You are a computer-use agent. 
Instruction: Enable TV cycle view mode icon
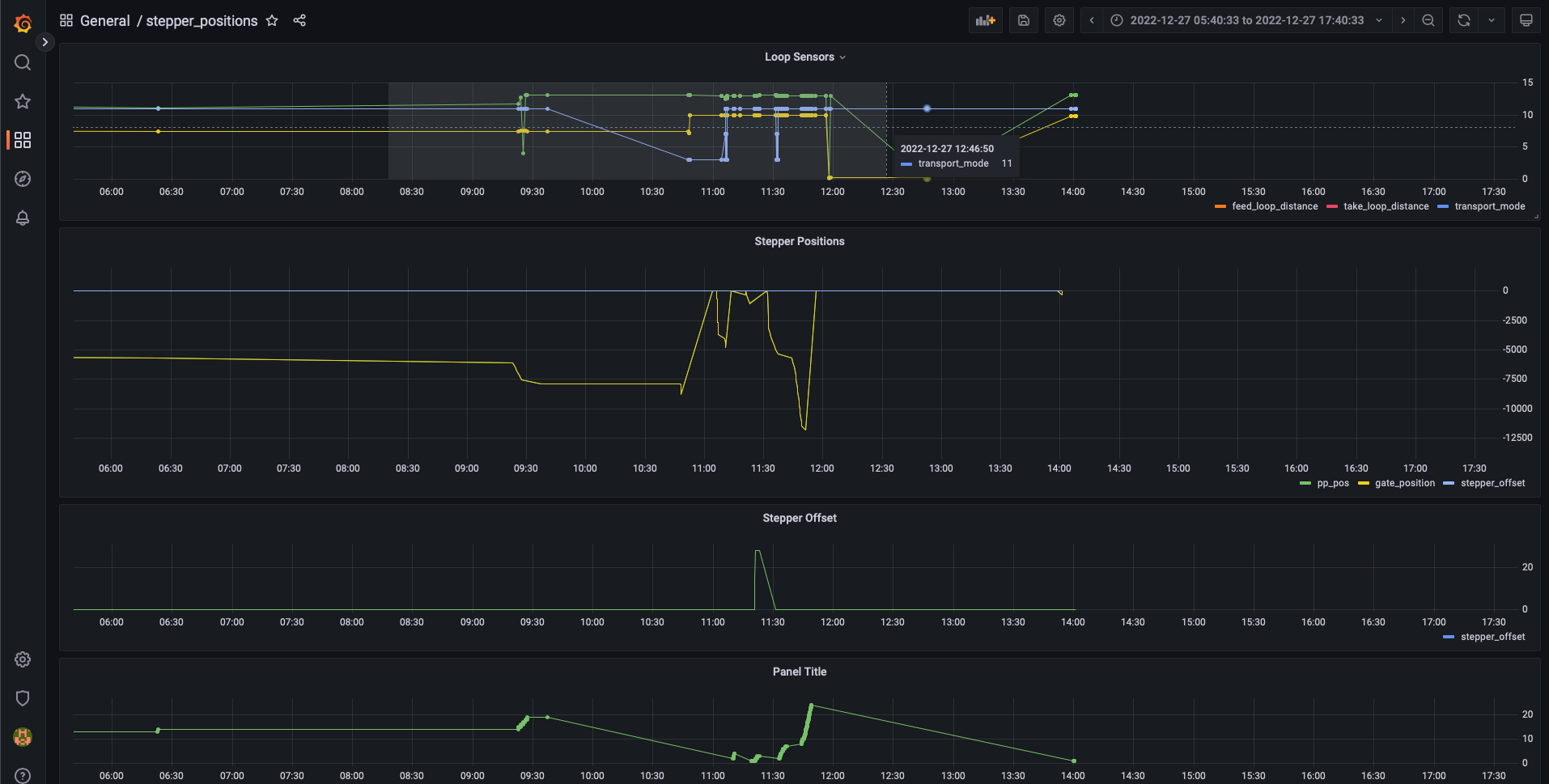(1526, 19)
